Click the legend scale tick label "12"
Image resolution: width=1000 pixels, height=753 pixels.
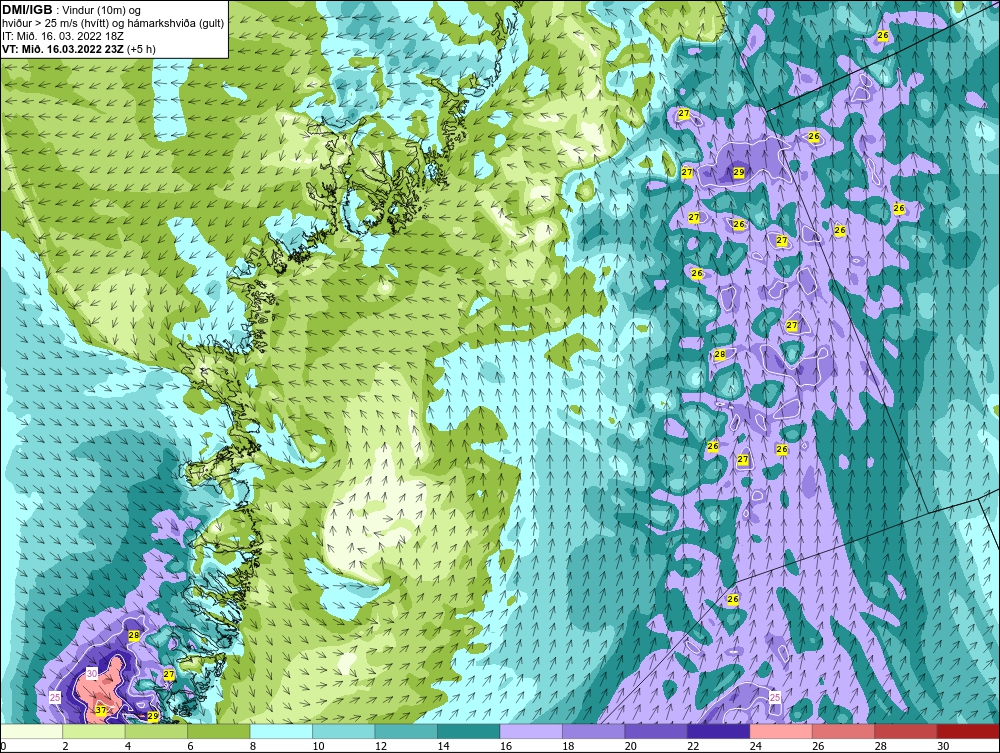pos(381,746)
